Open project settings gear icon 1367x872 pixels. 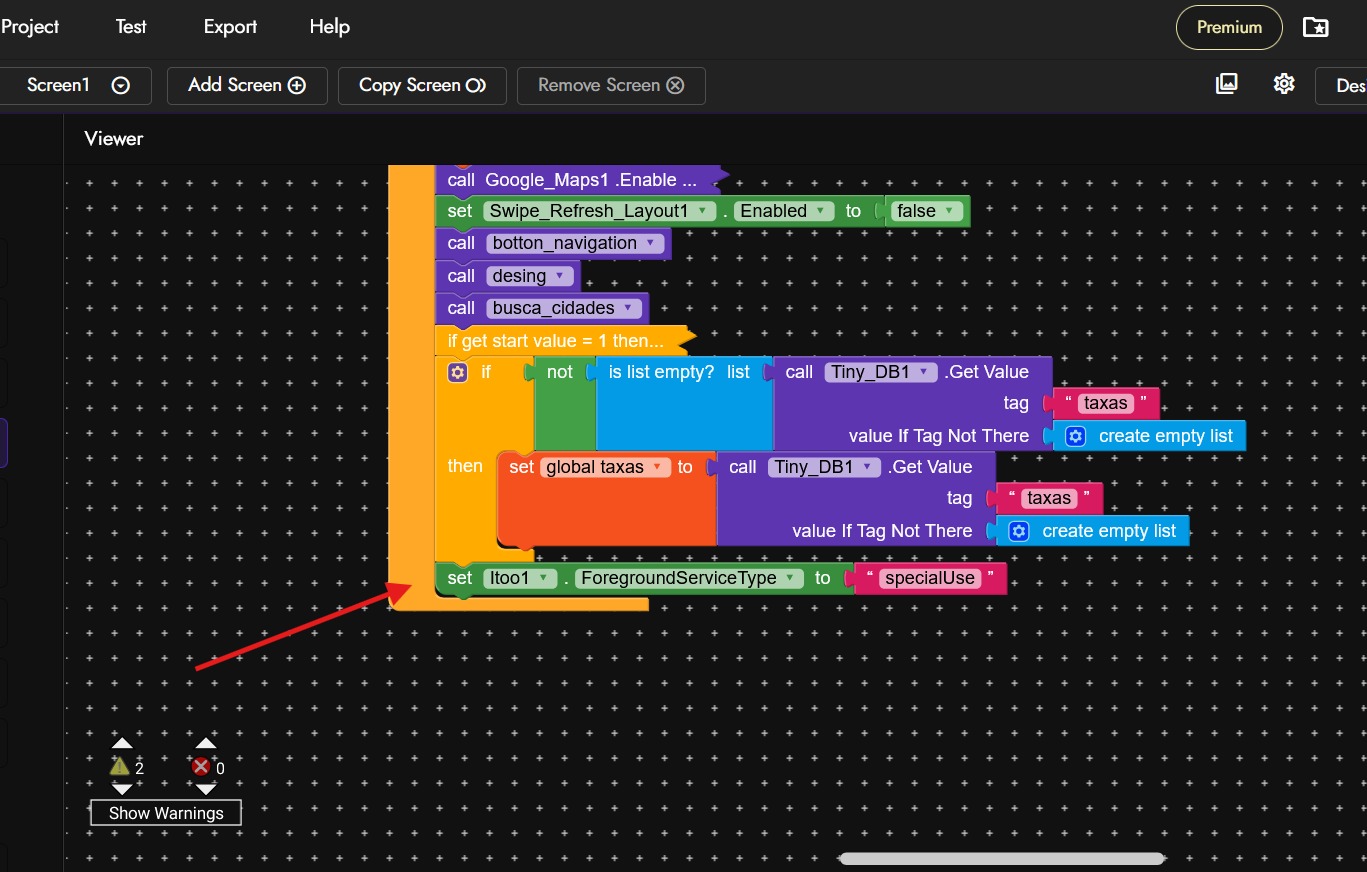coord(1284,84)
